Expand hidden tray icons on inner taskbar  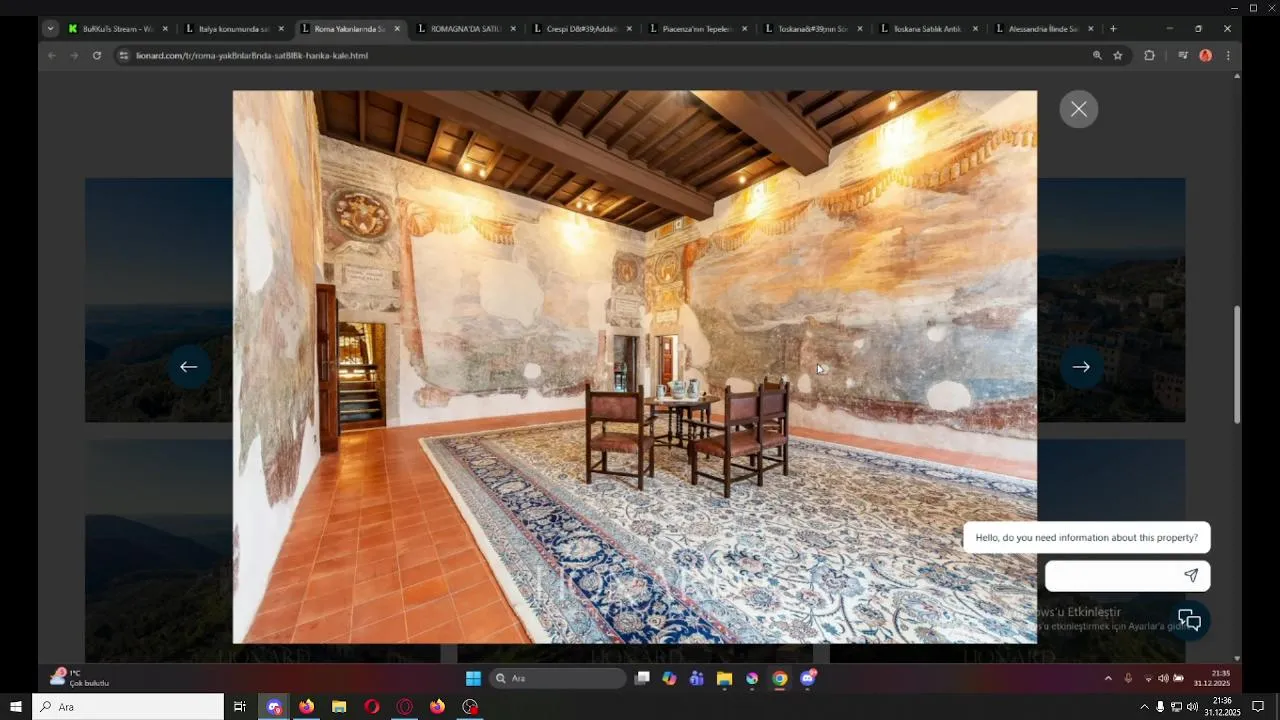[1108, 678]
